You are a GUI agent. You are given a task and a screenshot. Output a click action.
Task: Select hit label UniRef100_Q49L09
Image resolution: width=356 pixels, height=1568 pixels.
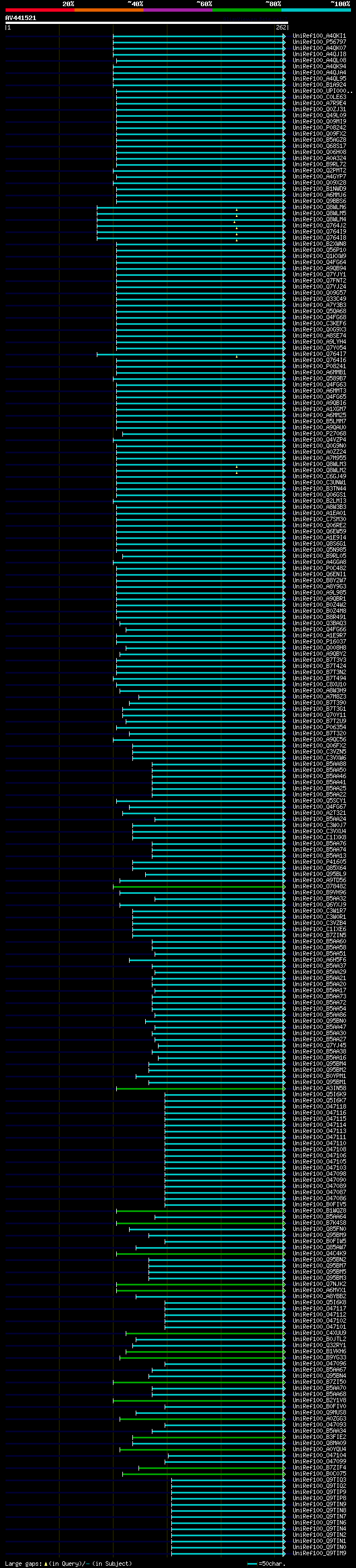[x=319, y=115]
